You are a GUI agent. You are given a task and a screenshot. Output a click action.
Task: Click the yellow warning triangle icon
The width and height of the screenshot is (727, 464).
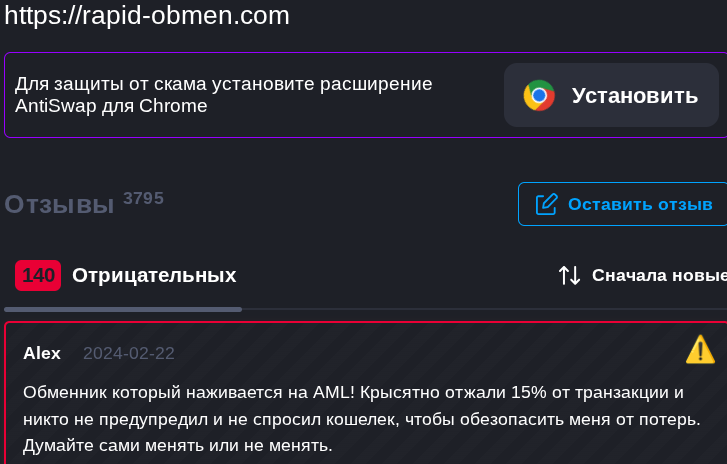(x=700, y=349)
